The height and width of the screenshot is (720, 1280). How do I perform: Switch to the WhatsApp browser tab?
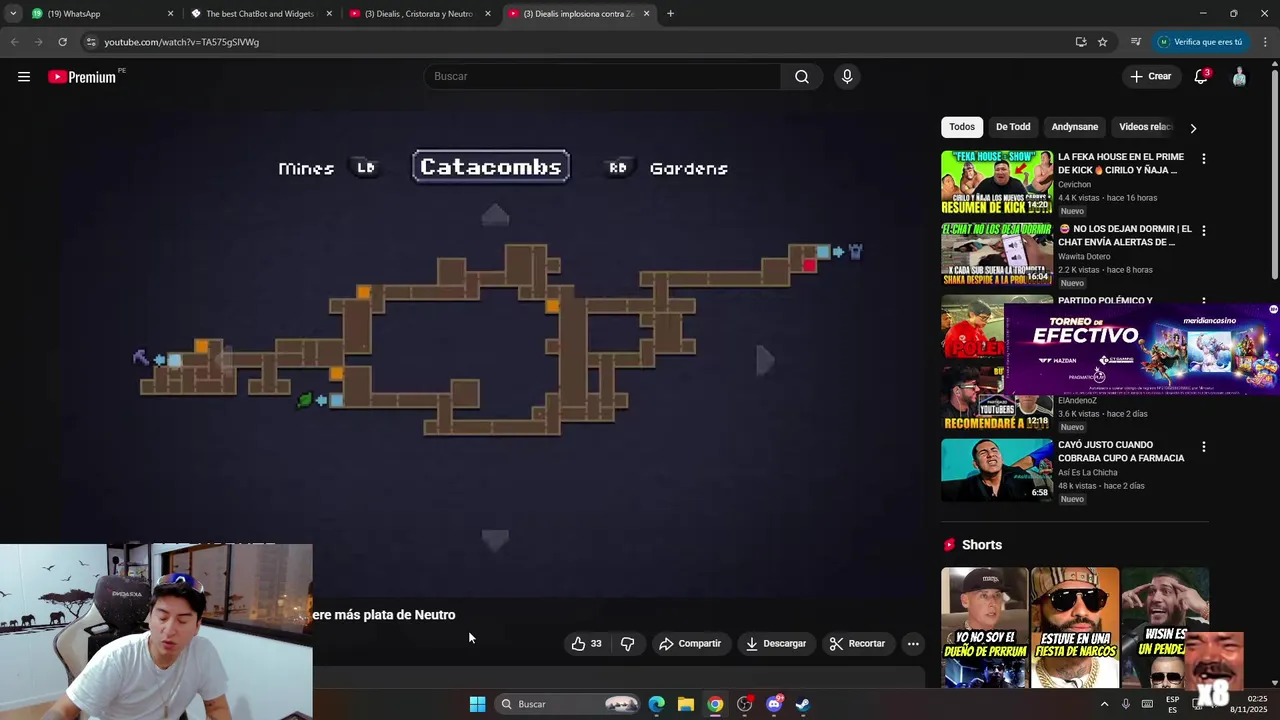[x=100, y=14]
